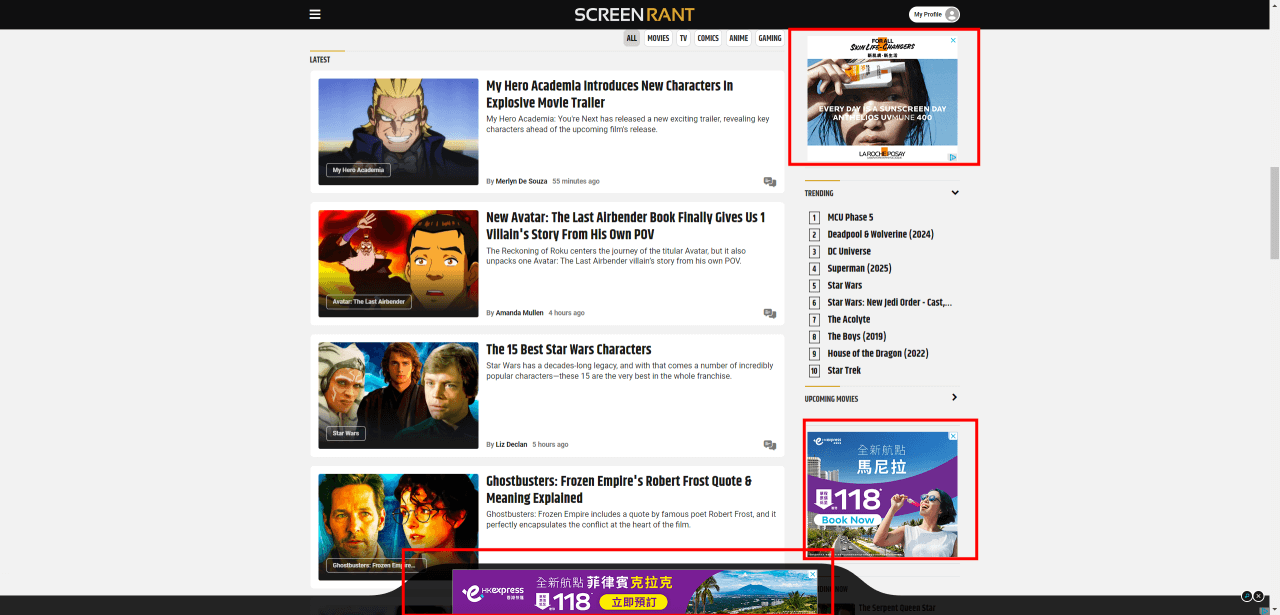
Task: Collapse the Trending section chevron
Action: (955, 193)
